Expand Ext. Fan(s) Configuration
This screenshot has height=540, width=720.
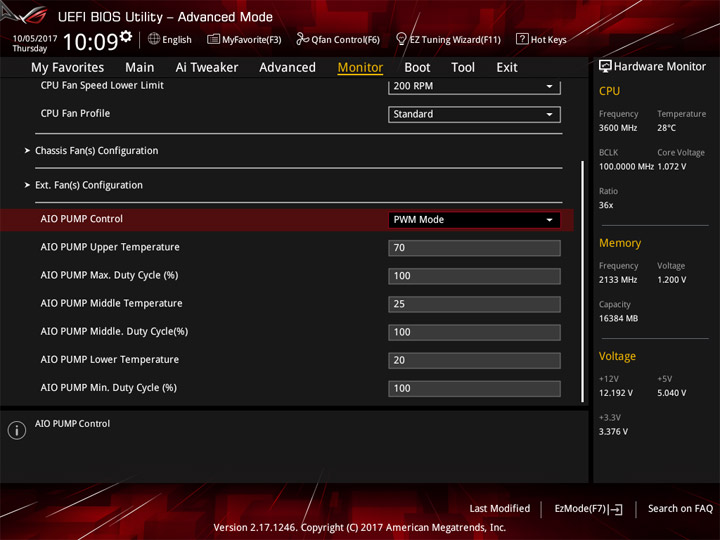tap(89, 185)
